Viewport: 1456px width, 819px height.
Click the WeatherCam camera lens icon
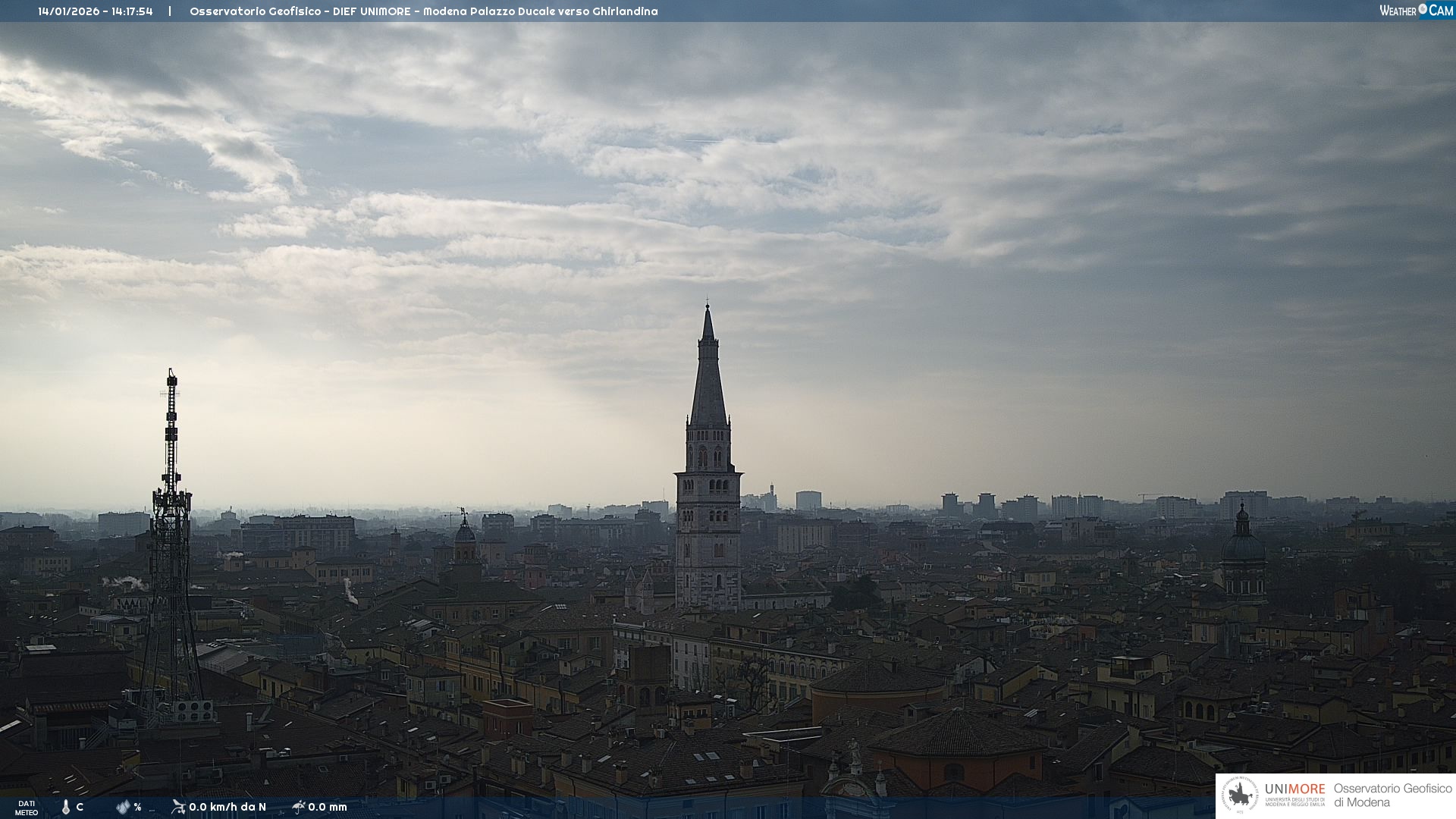pyautogui.click(x=1423, y=9)
